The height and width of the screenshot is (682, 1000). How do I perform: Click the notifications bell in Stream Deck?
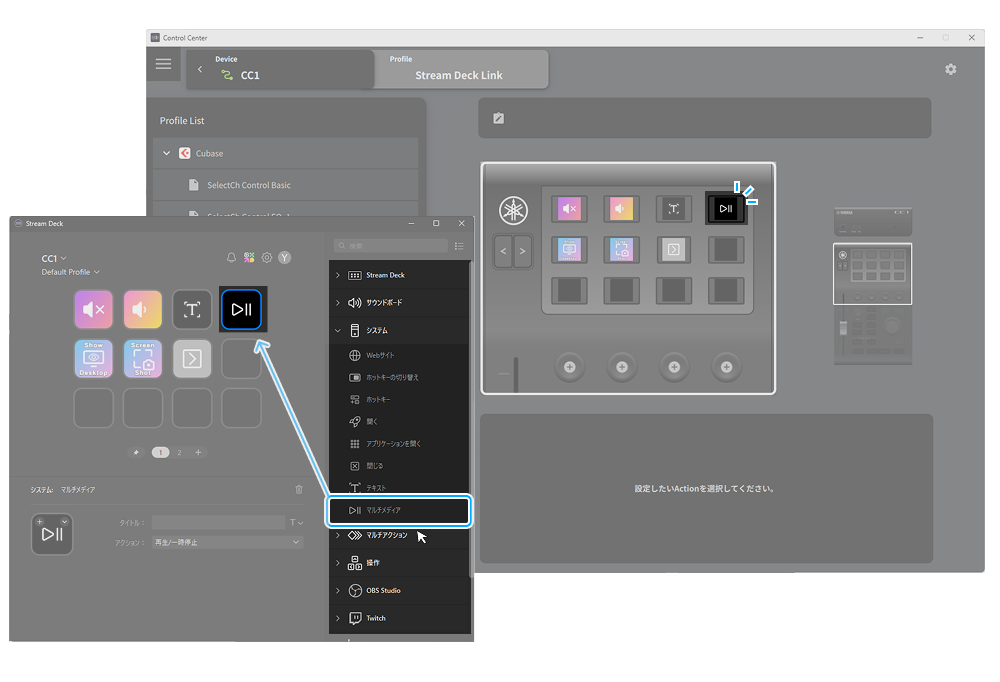click(232, 257)
